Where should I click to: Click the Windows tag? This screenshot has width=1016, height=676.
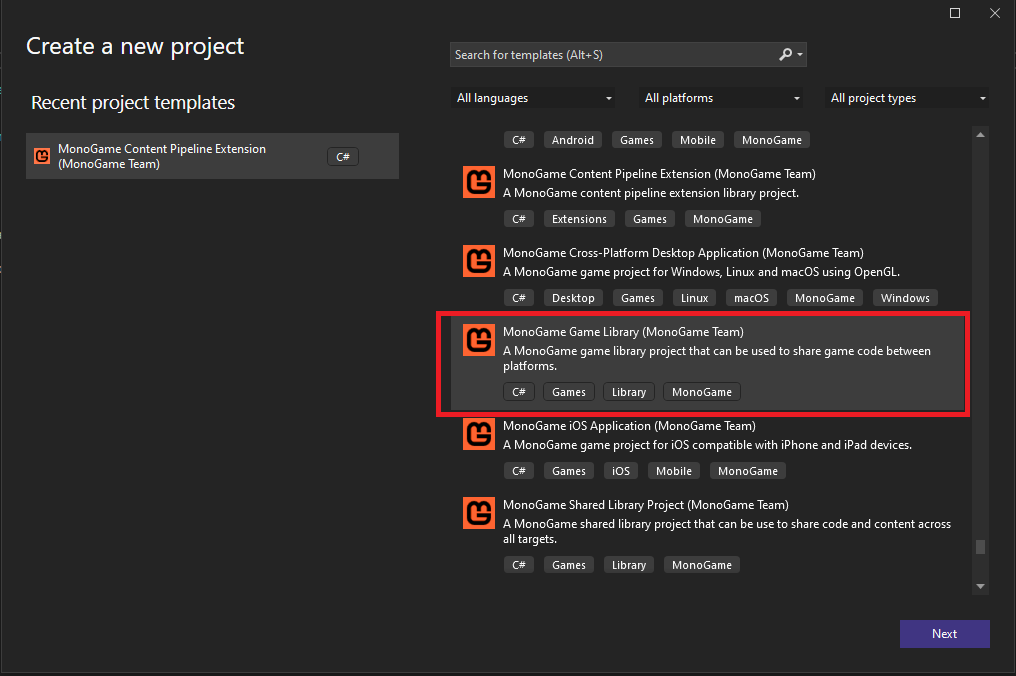click(905, 298)
